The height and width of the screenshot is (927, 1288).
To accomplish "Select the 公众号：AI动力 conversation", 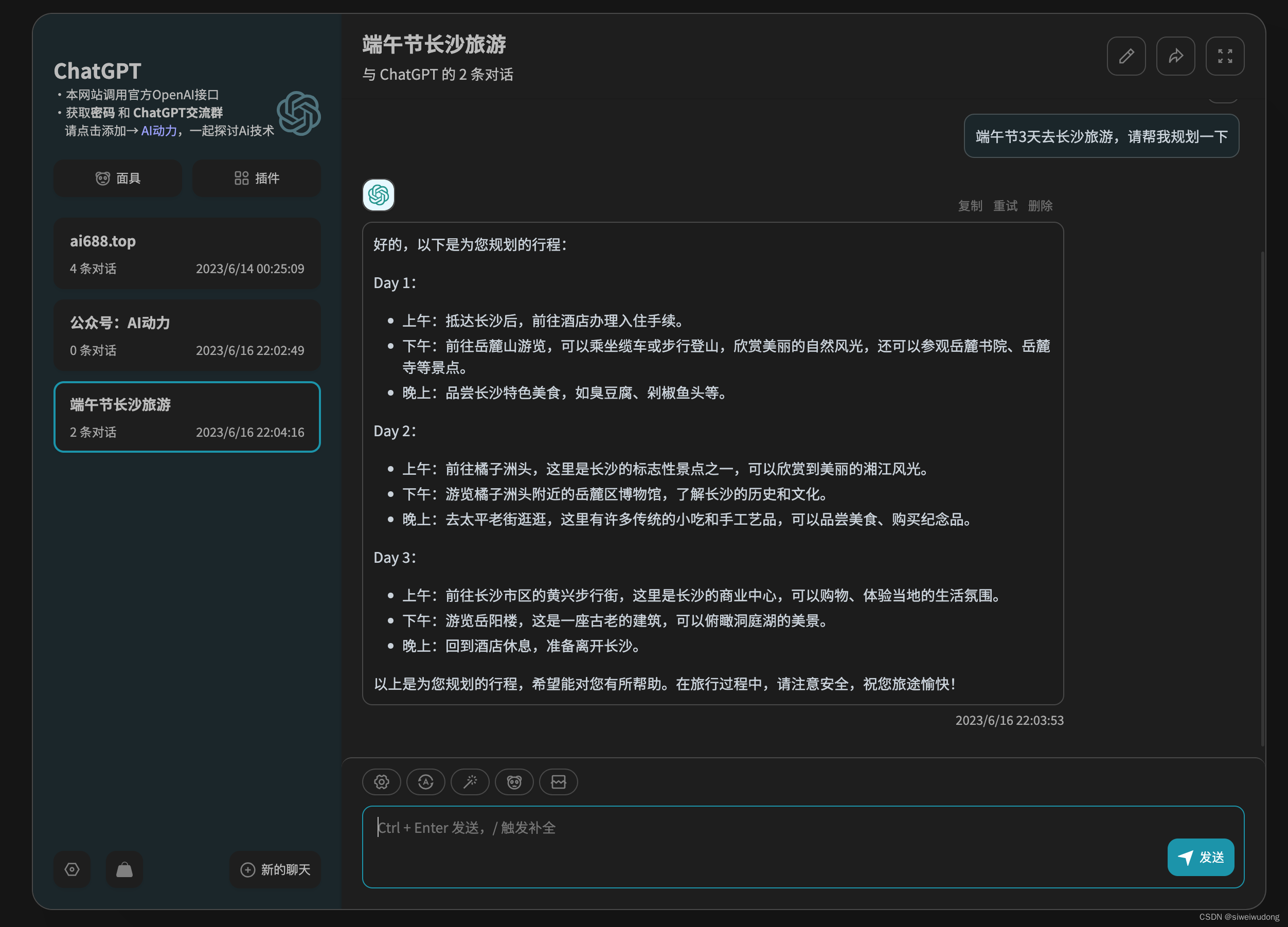I will point(187,335).
